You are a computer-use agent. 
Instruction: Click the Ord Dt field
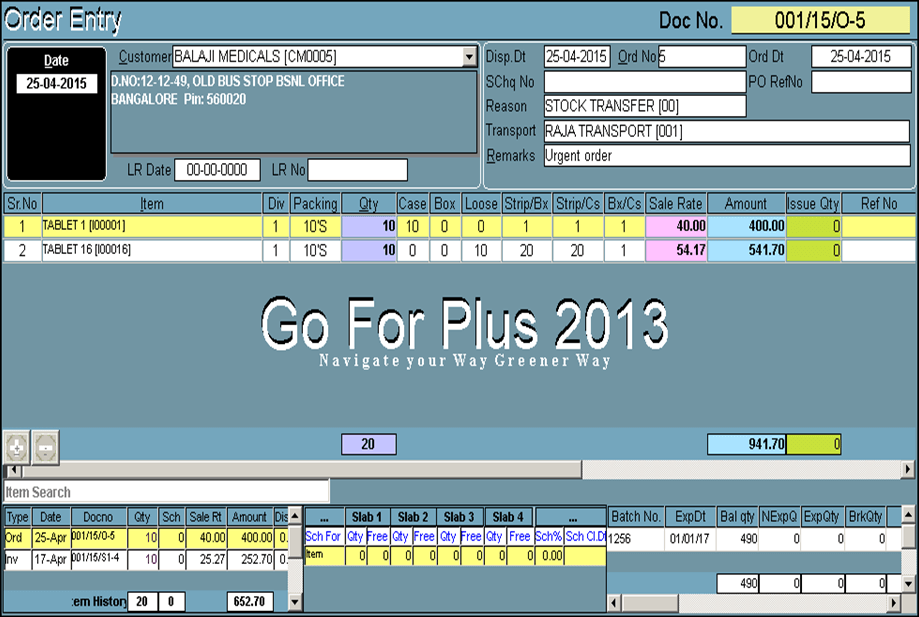(861, 57)
